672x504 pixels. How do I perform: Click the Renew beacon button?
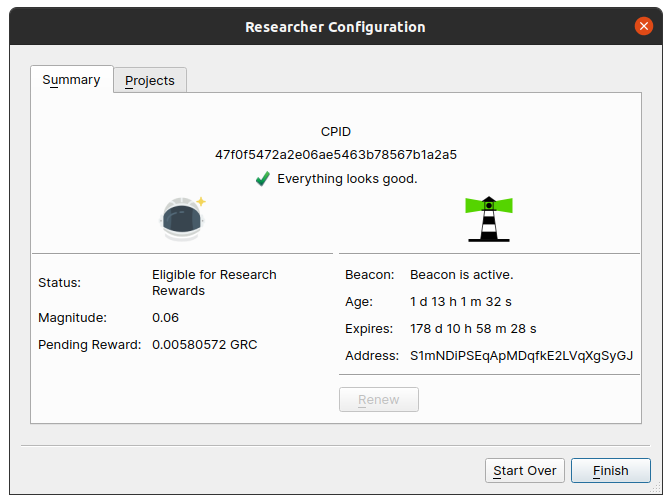pyautogui.click(x=379, y=399)
